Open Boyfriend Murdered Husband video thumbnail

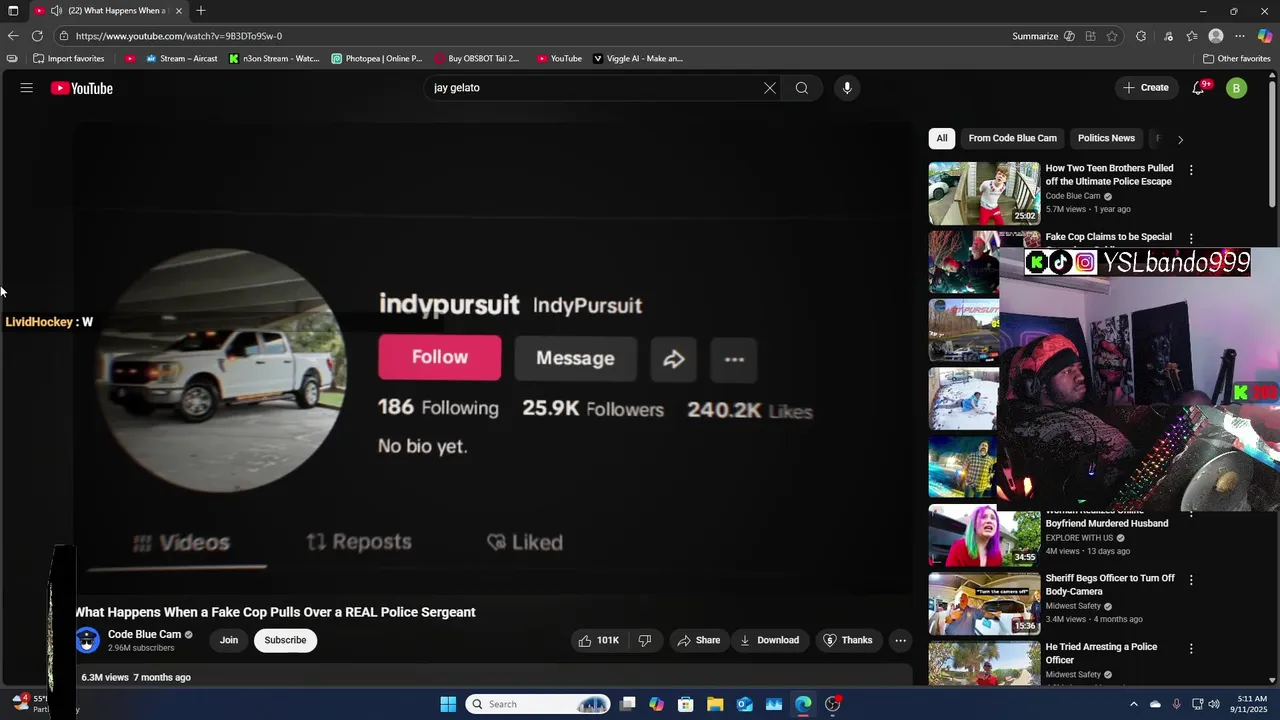point(984,536)
